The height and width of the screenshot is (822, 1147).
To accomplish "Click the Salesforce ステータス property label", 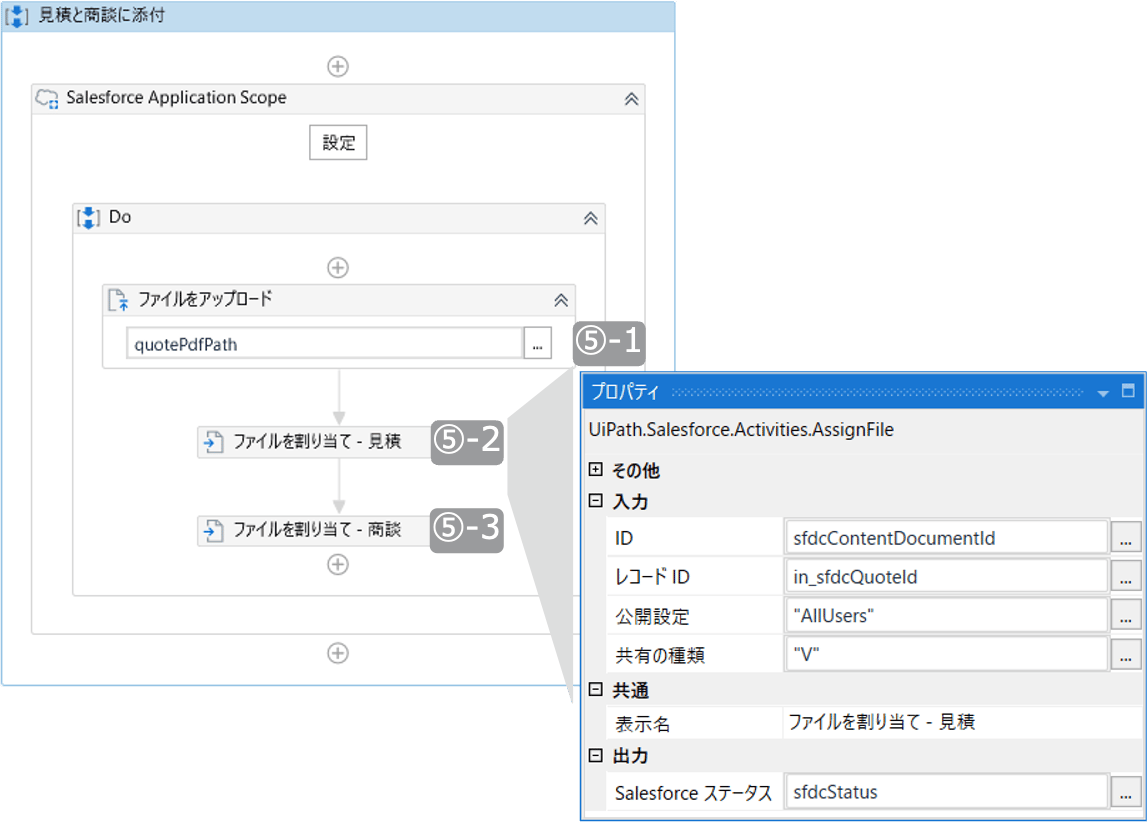I will click(693, 793).
